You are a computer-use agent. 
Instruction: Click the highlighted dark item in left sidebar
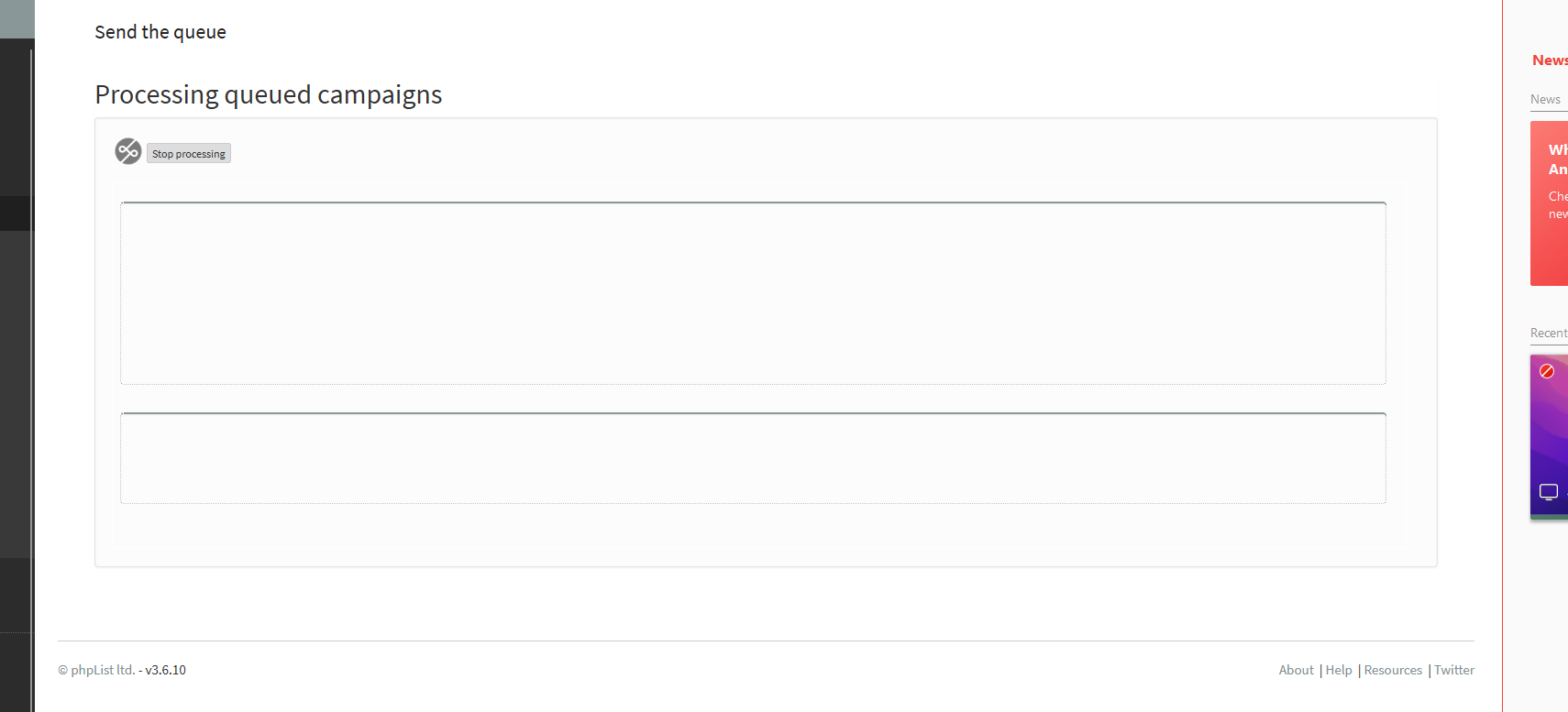point(17,214)
